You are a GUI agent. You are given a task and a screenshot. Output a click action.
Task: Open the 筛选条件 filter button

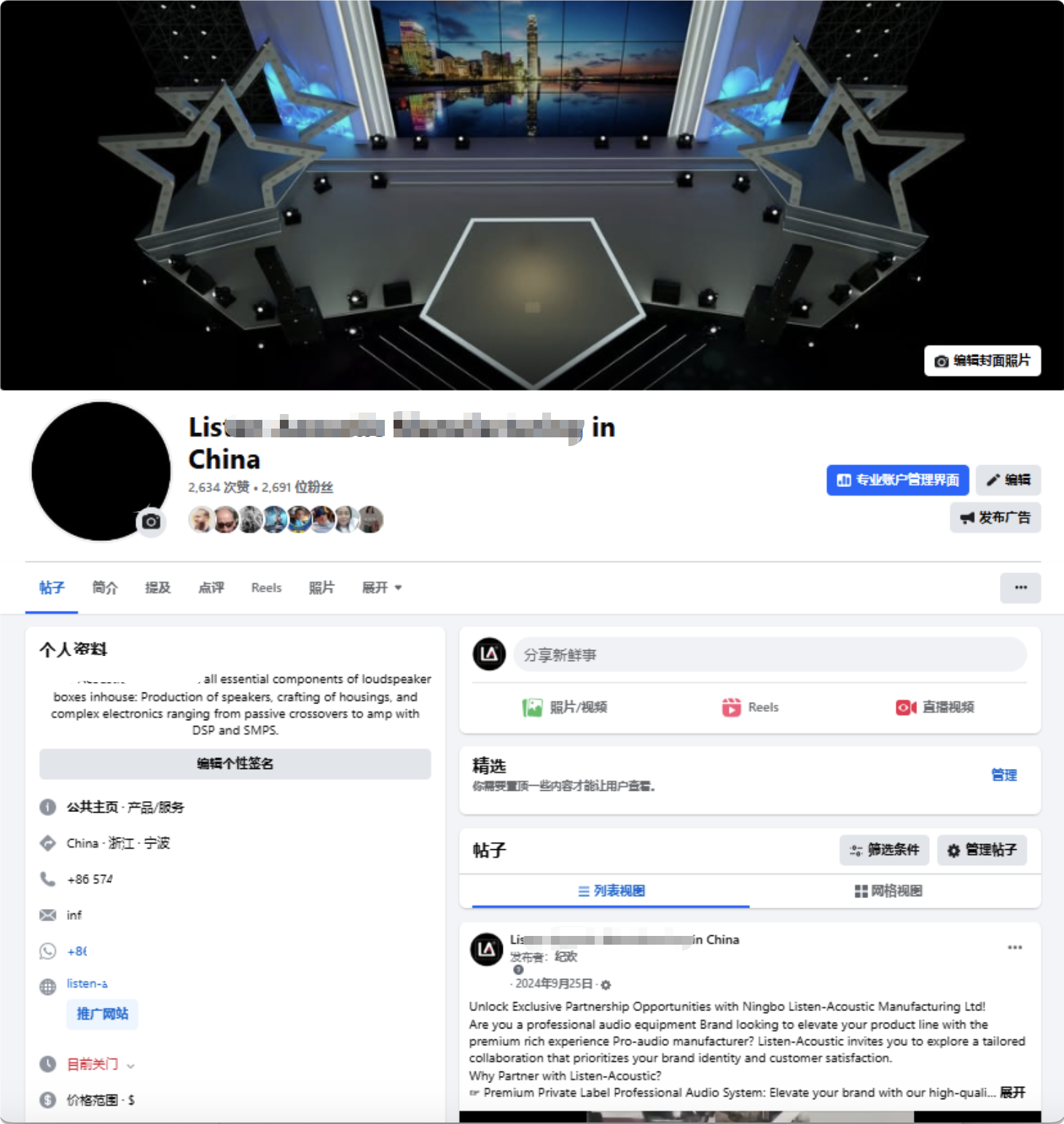884,850
